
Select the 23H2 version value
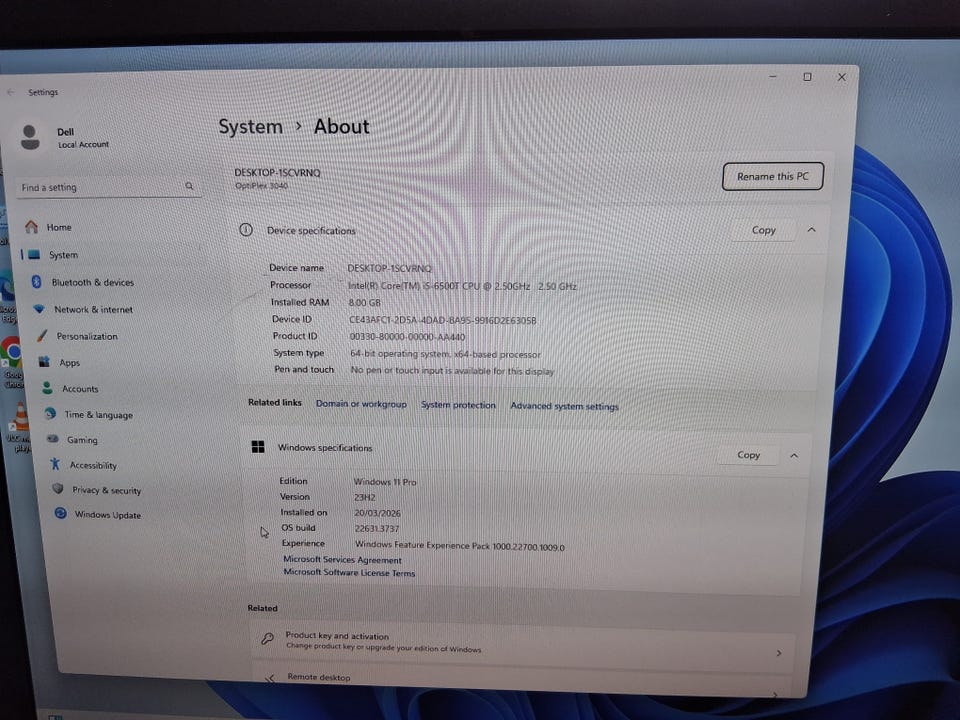pos(365,497)
